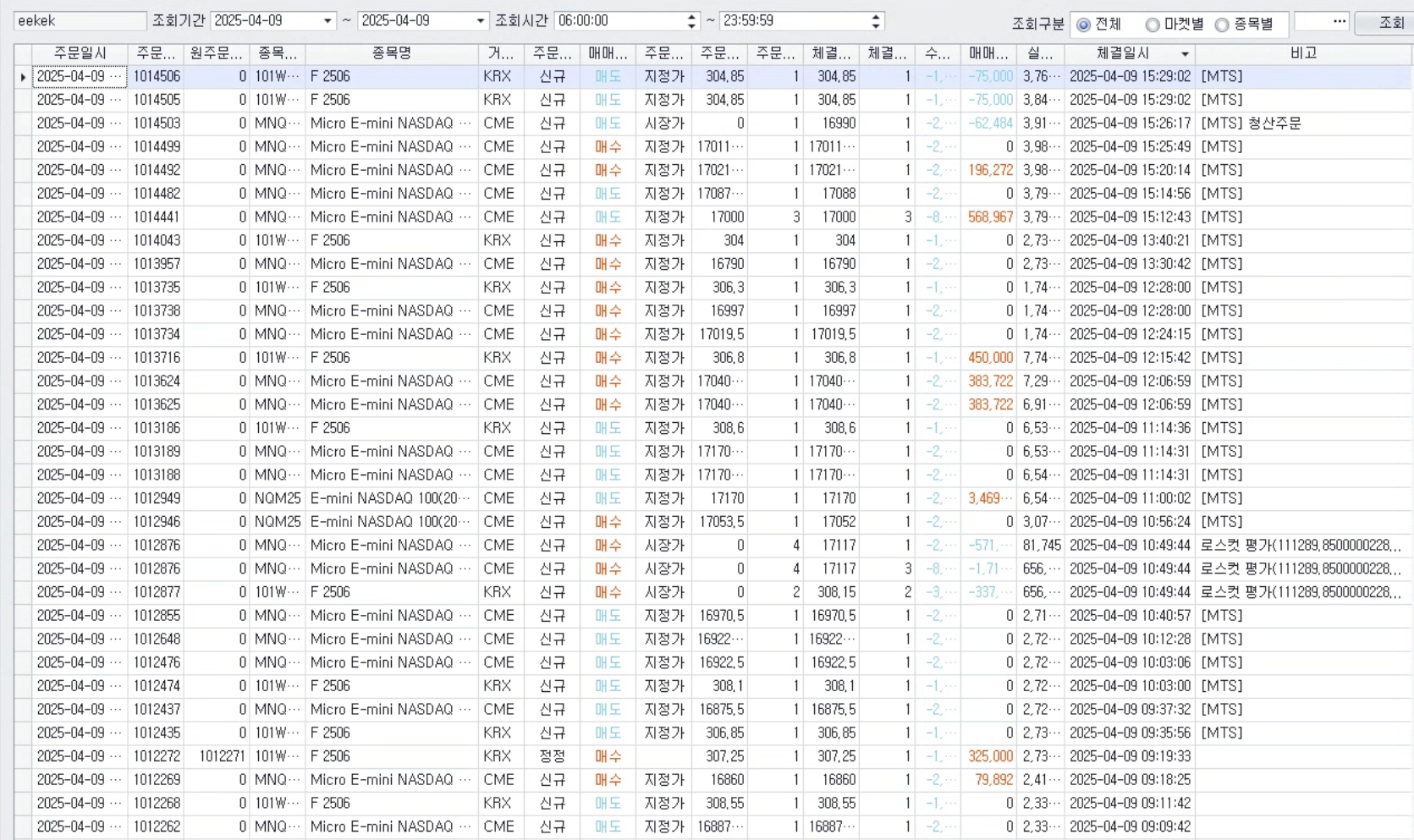
Task: Sort by the 종목명 column header
Action: tap(392, 53)
